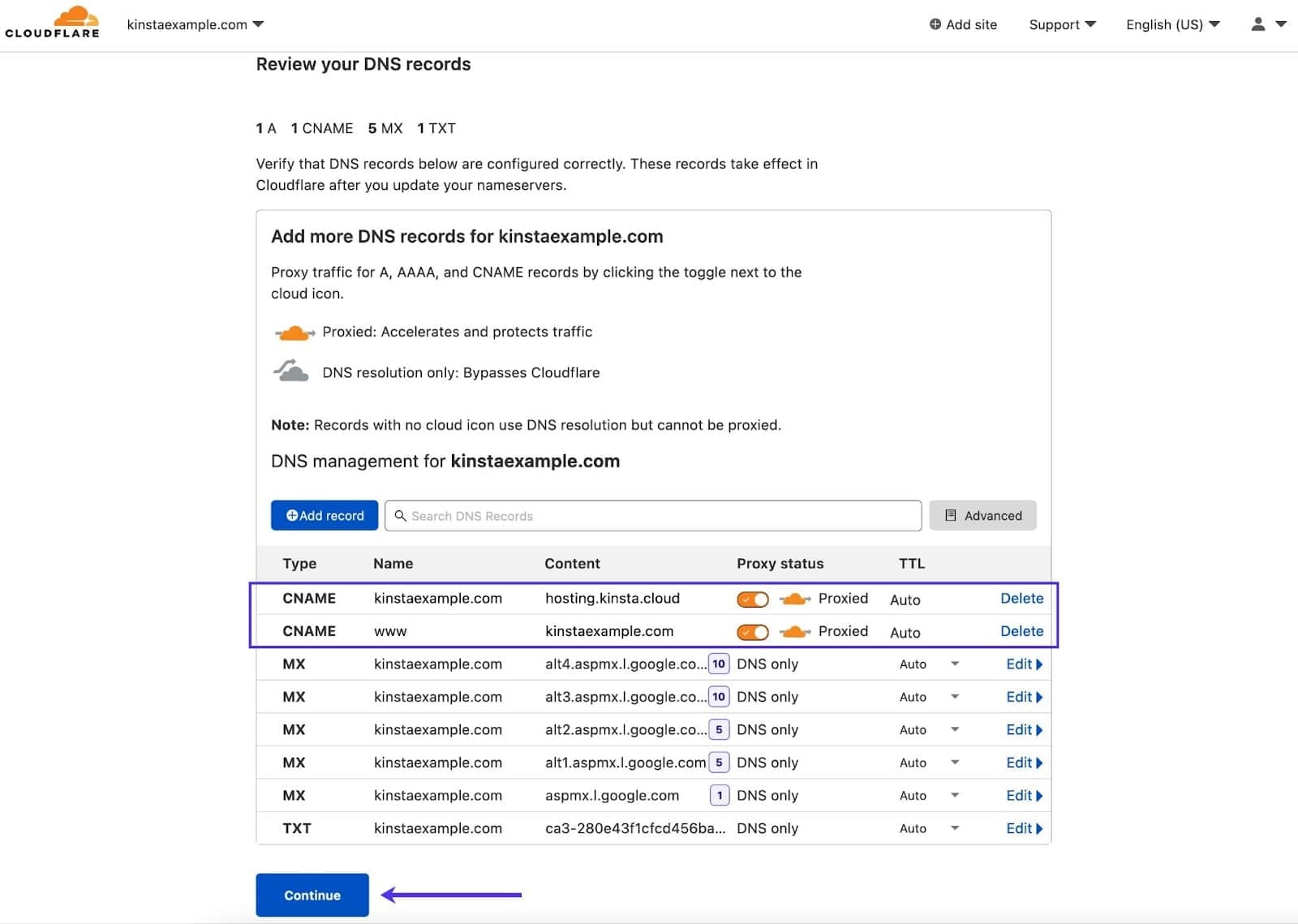Click the Proxied cloud icon on the www record
The width and height of the screenshot is (1298, 924).
(793, 631)
